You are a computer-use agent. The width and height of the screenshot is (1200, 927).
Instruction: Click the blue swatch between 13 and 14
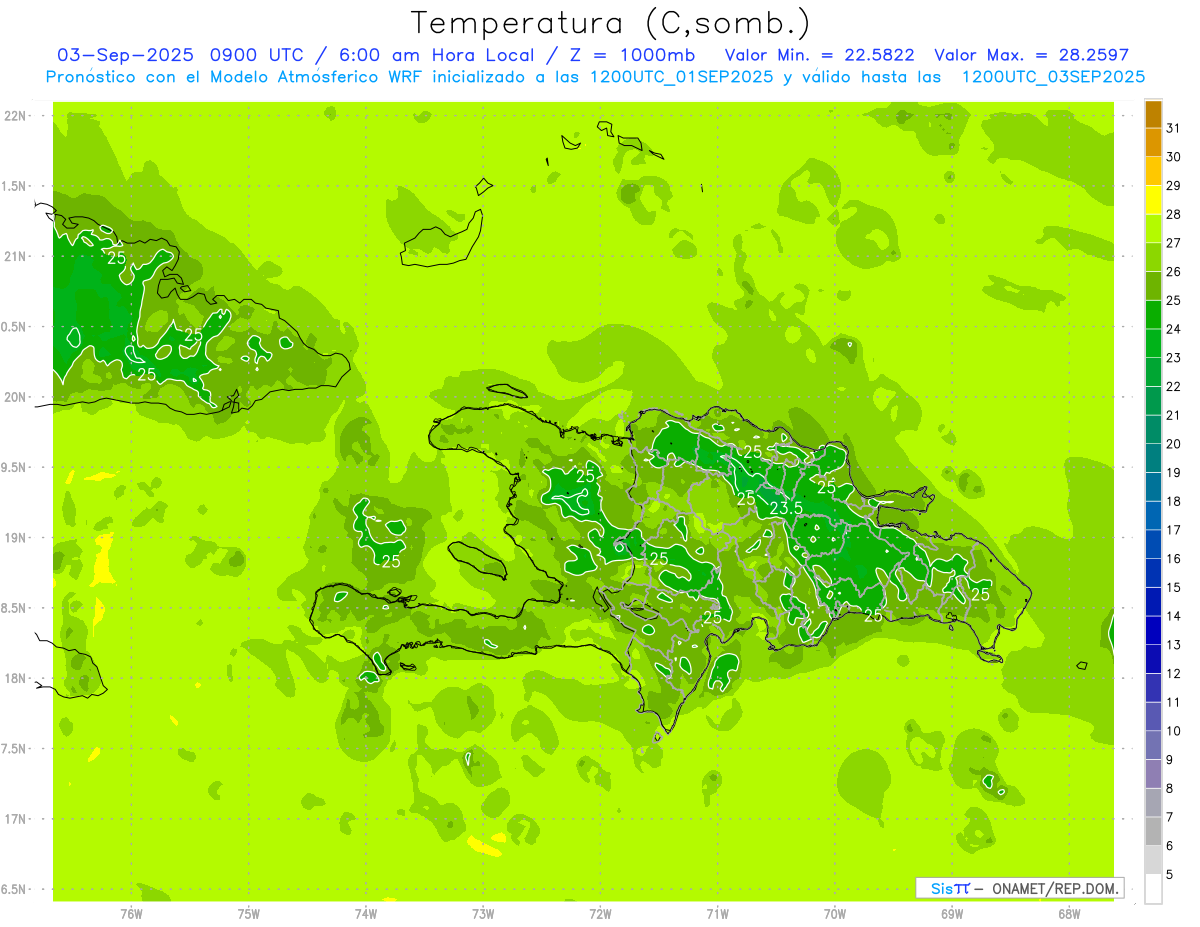coord(1153,630)
